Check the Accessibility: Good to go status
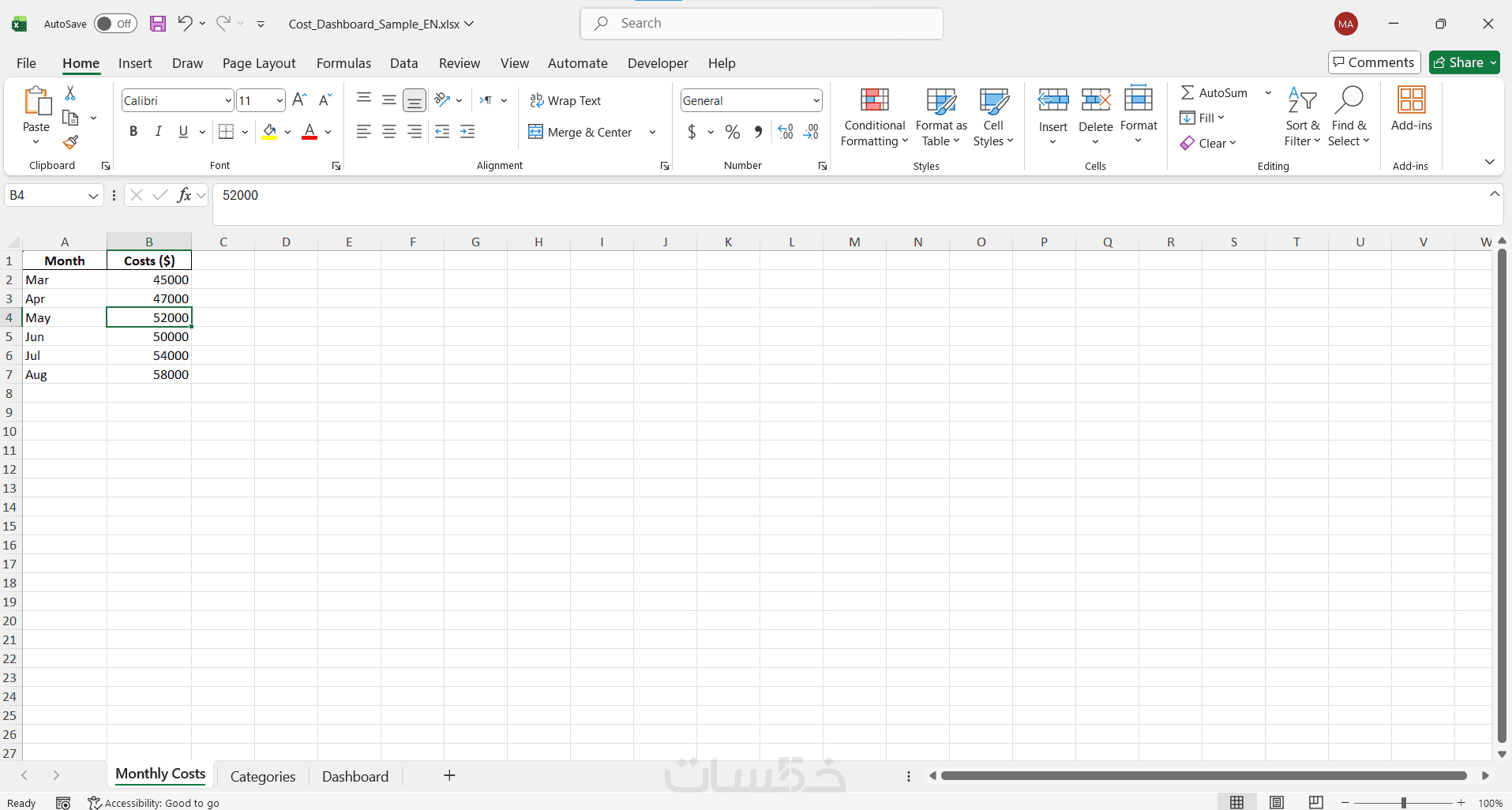1512x810 pixels. [x=154, y=803]
